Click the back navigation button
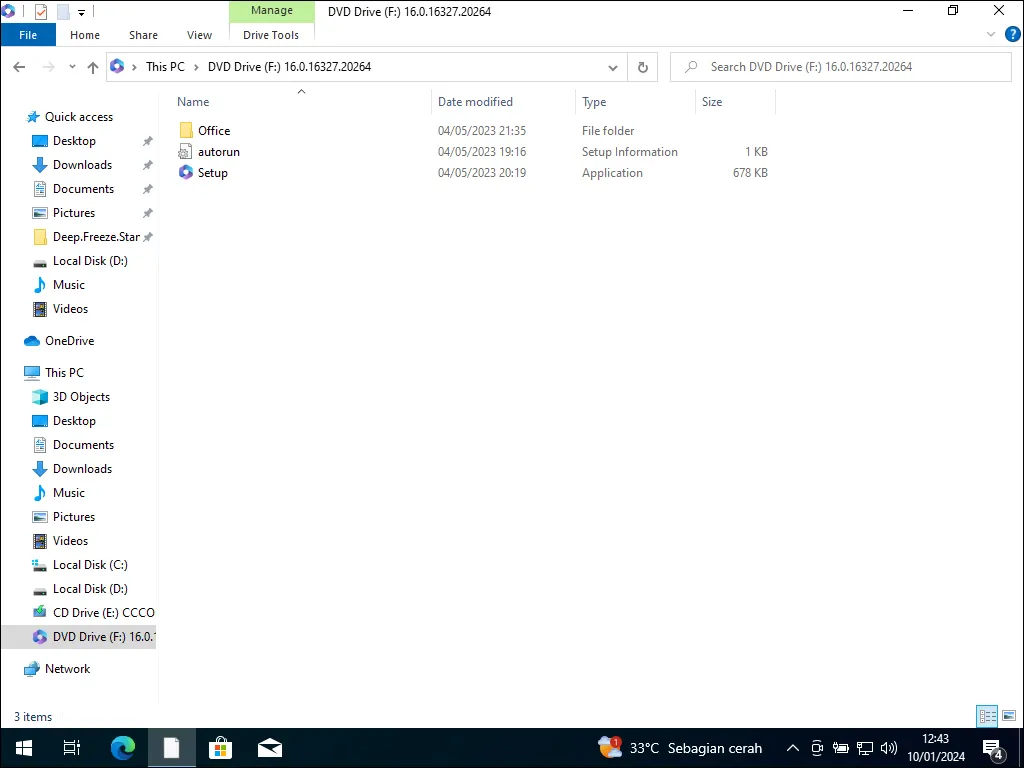 (x=19, y=67)
